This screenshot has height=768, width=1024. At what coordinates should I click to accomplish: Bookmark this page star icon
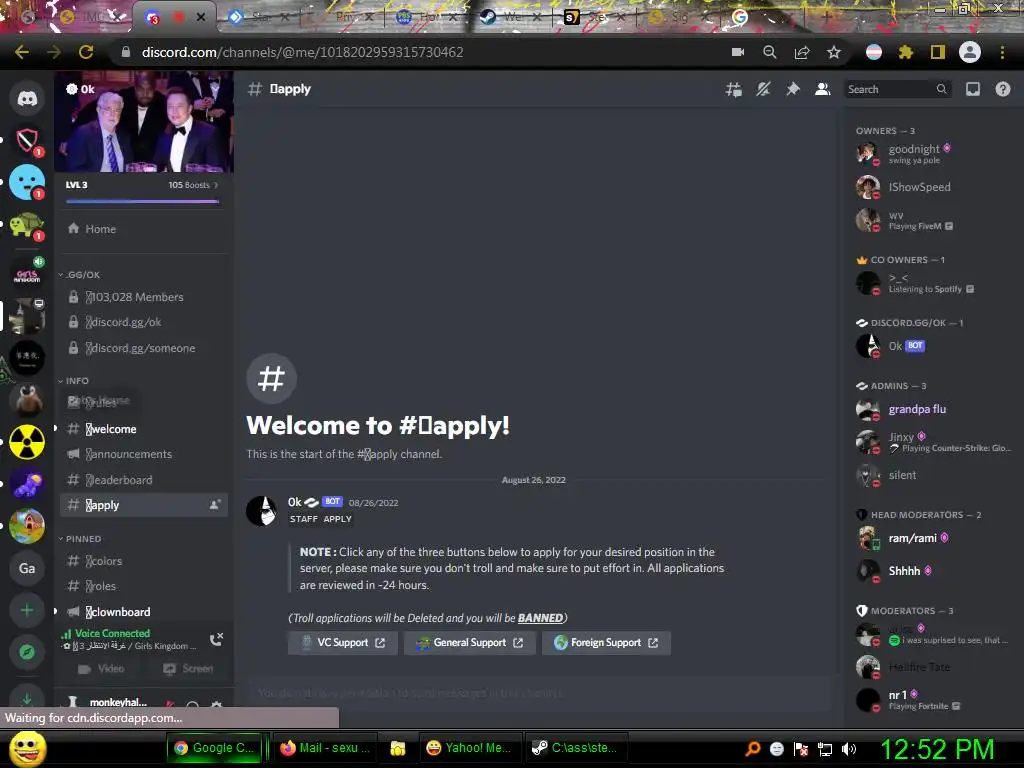(x=834, y=52)
